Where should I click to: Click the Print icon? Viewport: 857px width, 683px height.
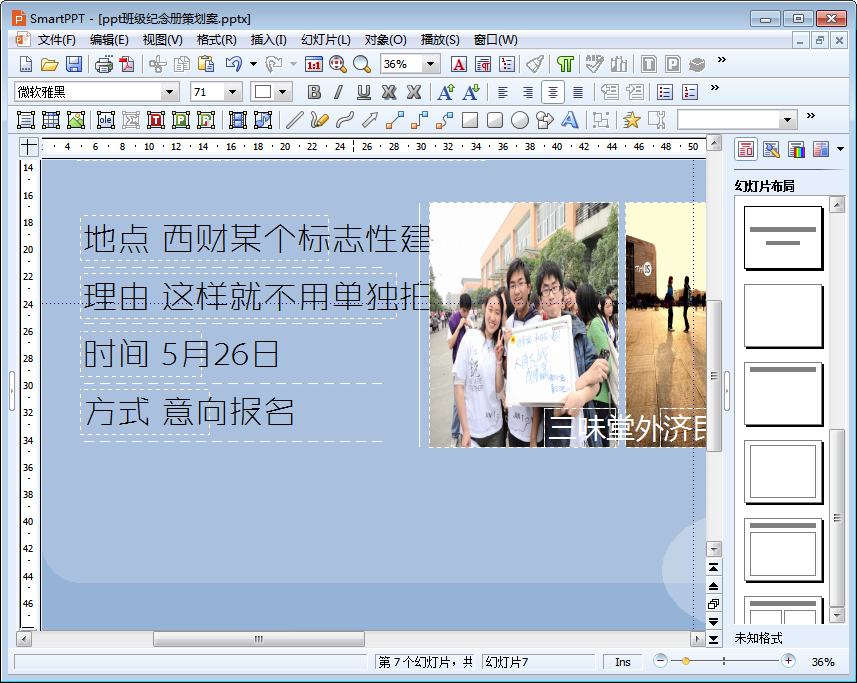tap(103, 64)
